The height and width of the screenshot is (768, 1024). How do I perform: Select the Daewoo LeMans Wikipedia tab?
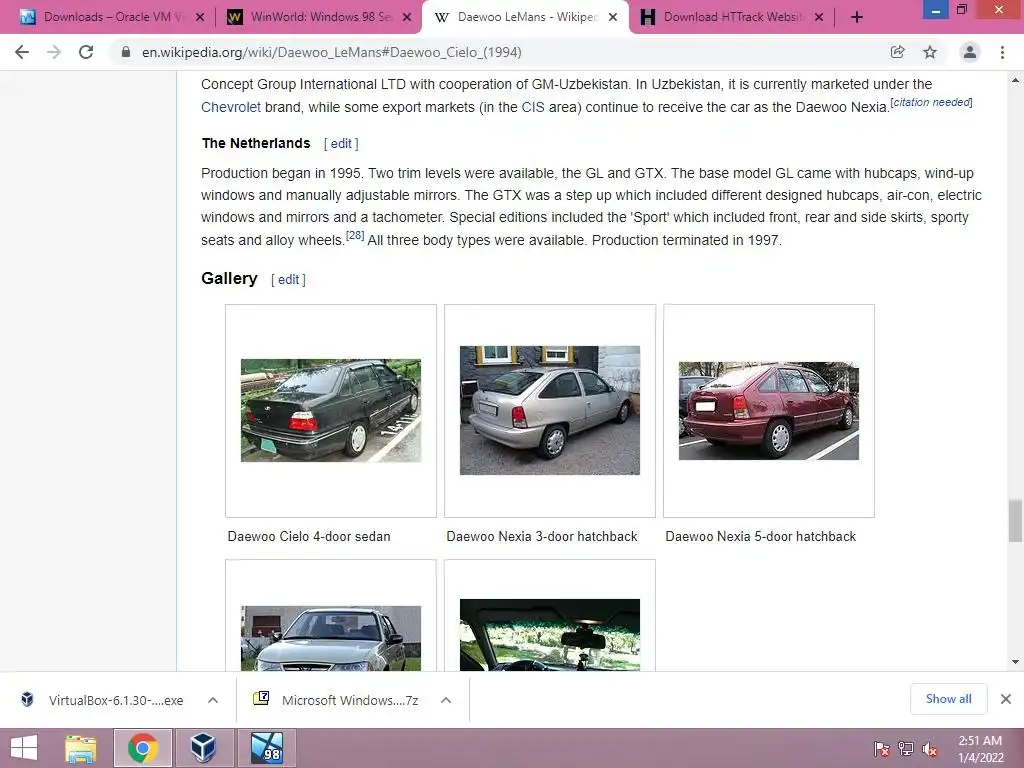point(526,17)
